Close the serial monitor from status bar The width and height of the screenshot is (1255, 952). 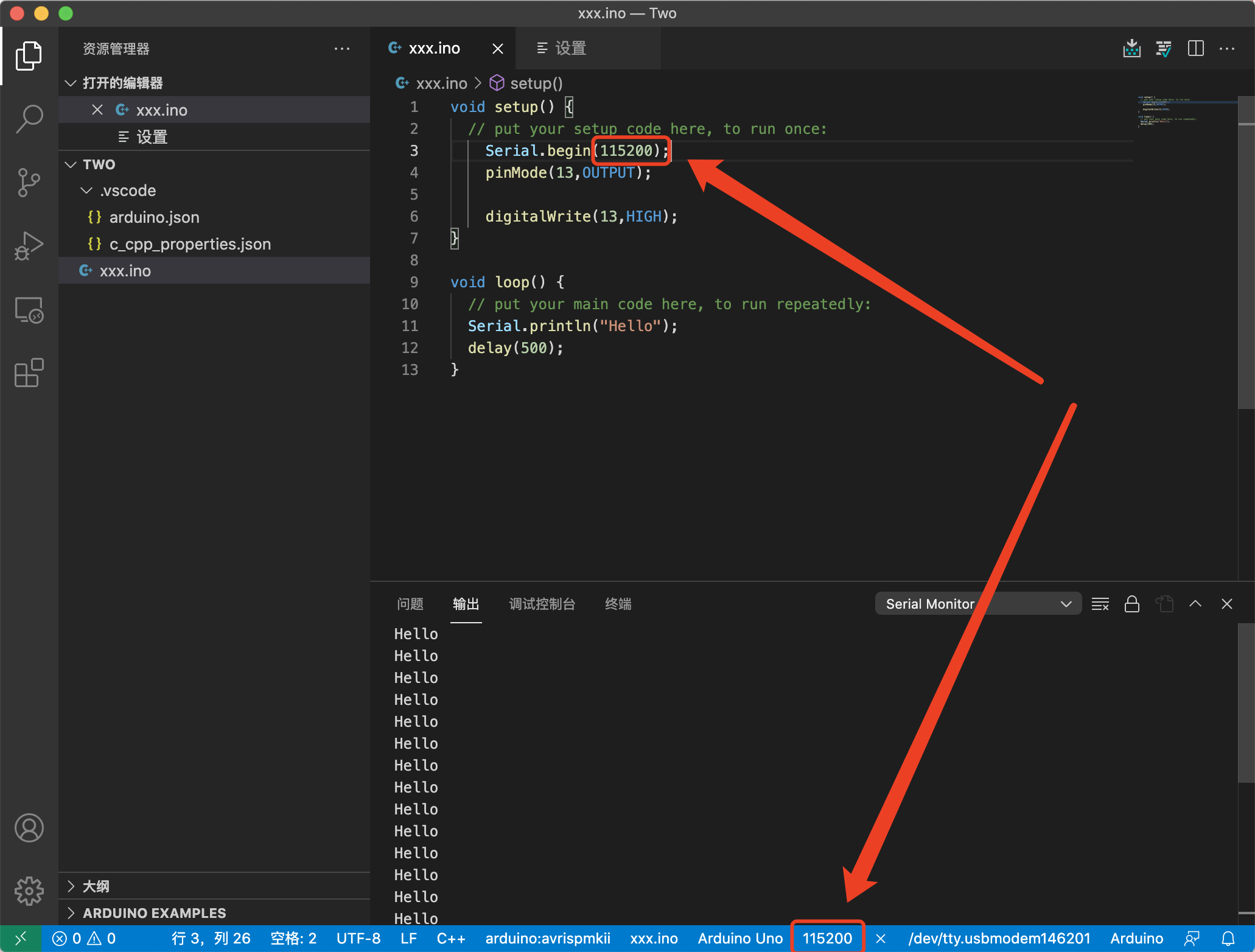[x=880, y=939]
